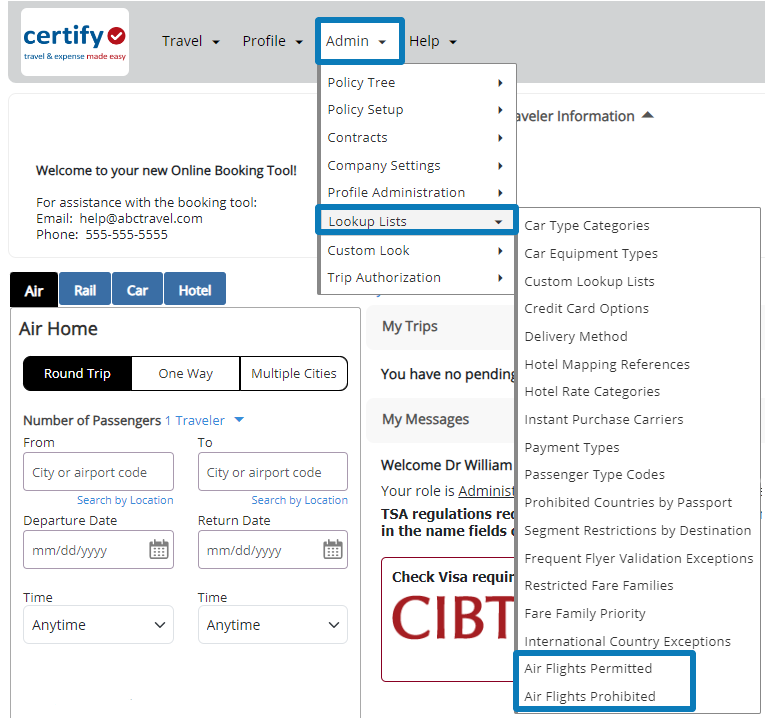Click the From city or airport field
The width and height of the screenshot is (765, 718).
98,472
